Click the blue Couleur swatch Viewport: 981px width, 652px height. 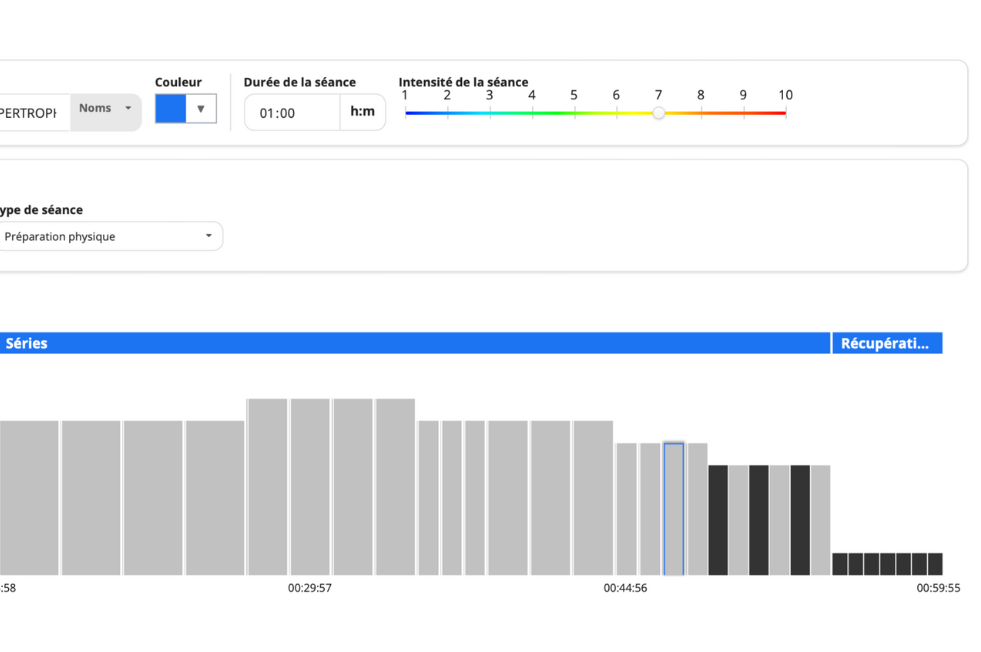coord(170,109)
